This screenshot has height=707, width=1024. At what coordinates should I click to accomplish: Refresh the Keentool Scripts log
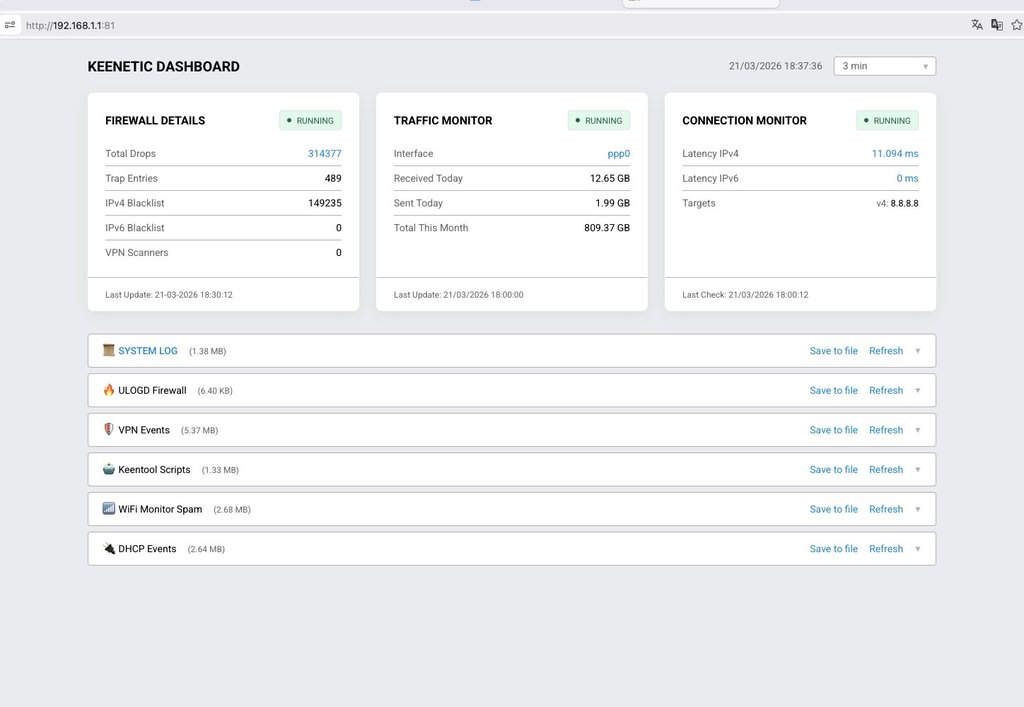pyautogui.click(x=886, y=470)
